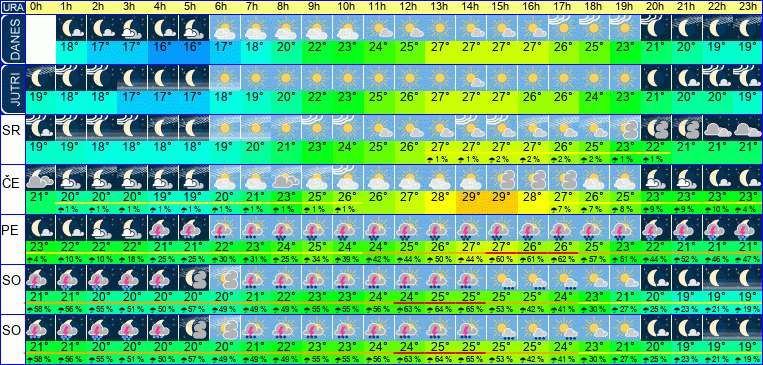Open the DANES forecast tab

[13, 39]
